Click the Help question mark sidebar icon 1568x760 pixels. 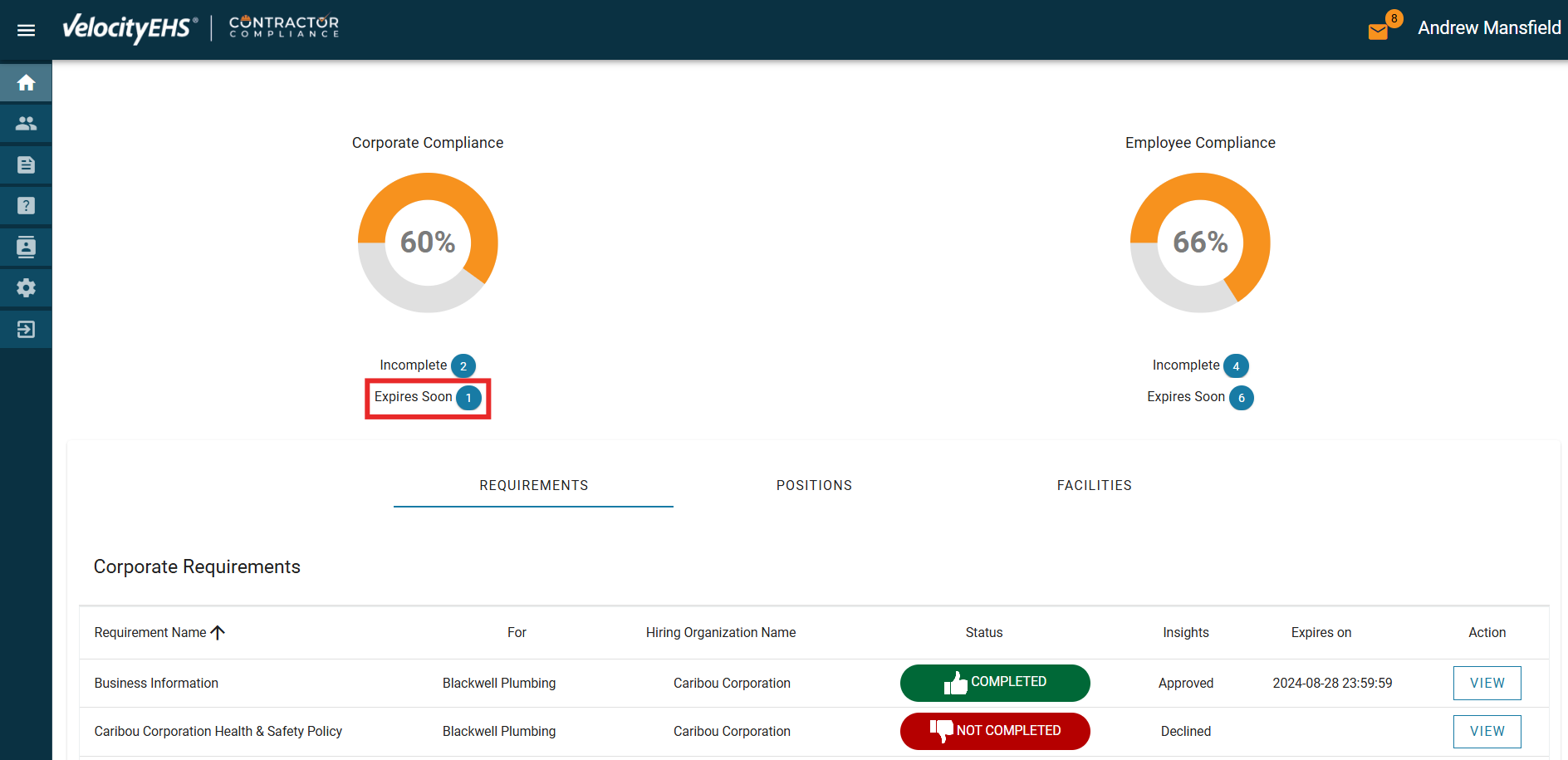pyautogui.click(x=26, y=206)
